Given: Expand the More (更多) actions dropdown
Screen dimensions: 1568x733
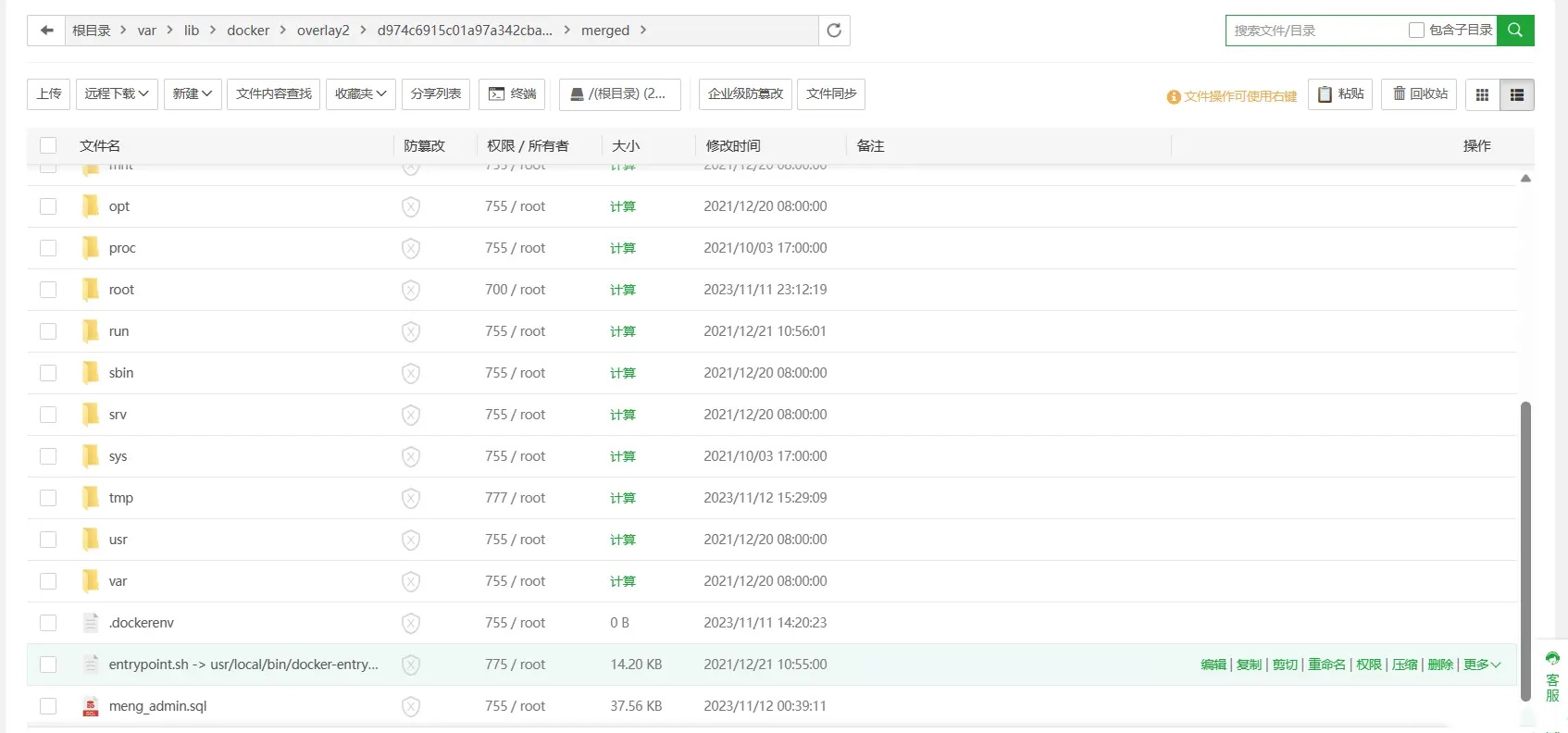Looking at the screenshot, I should tap(1482, 665).
